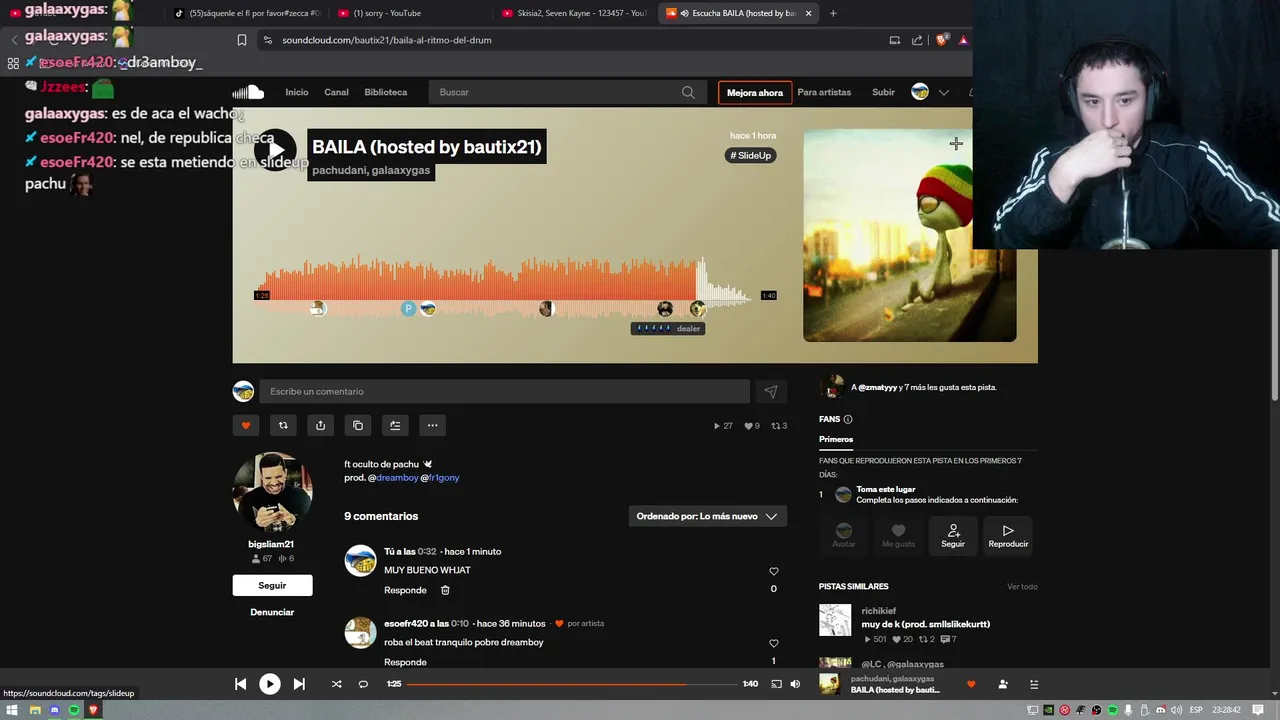Click the SoundCloud logo in the header
Screen dimensions: 1280x720
click(248, 92)
